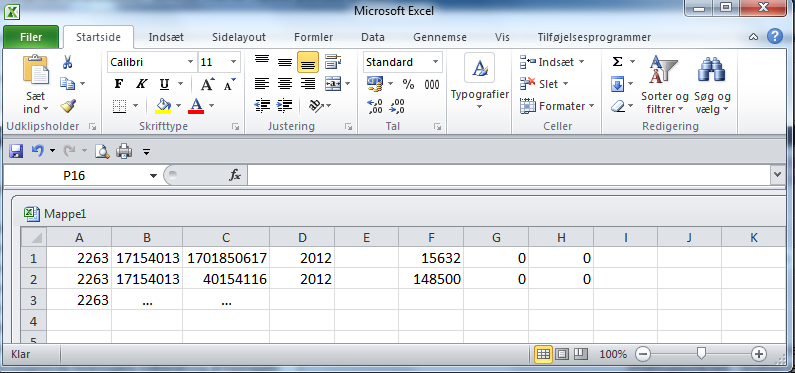Screen dimensions: 795x373
Task: Increase cell indent
Action: coord(285,105)
